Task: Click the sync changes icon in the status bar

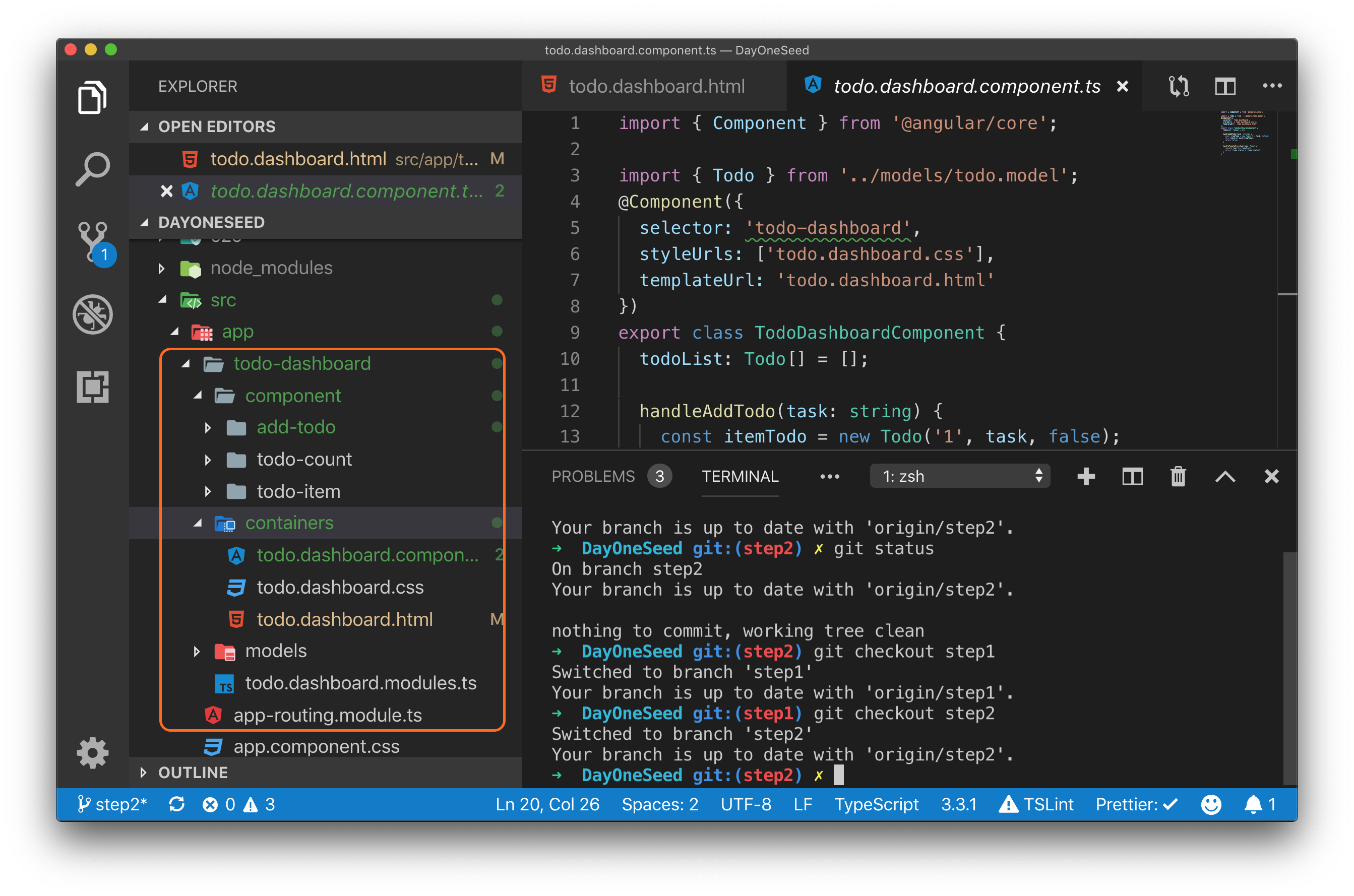Action: point(176,804)
